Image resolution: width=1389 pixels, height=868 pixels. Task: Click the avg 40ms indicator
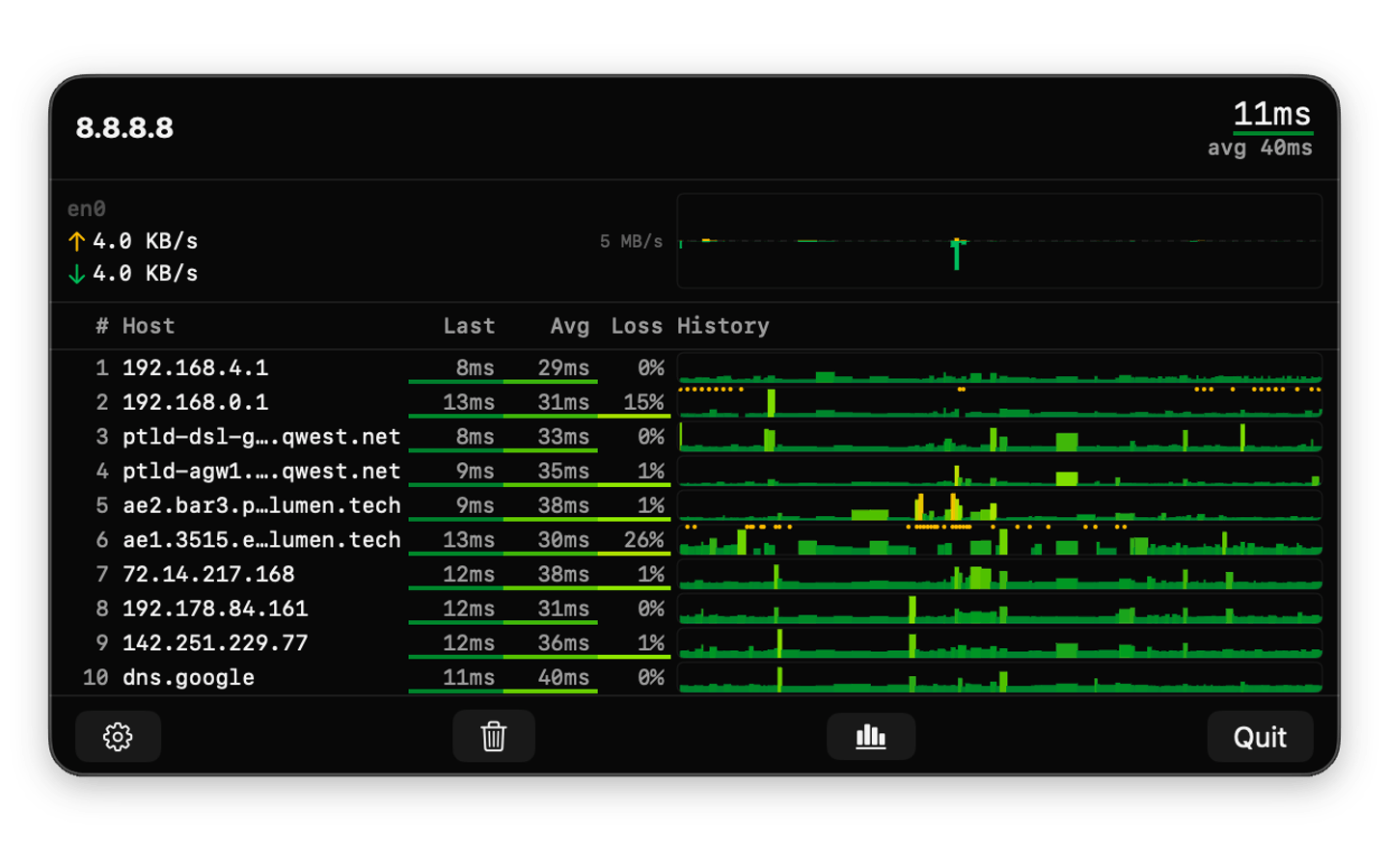1259,148
